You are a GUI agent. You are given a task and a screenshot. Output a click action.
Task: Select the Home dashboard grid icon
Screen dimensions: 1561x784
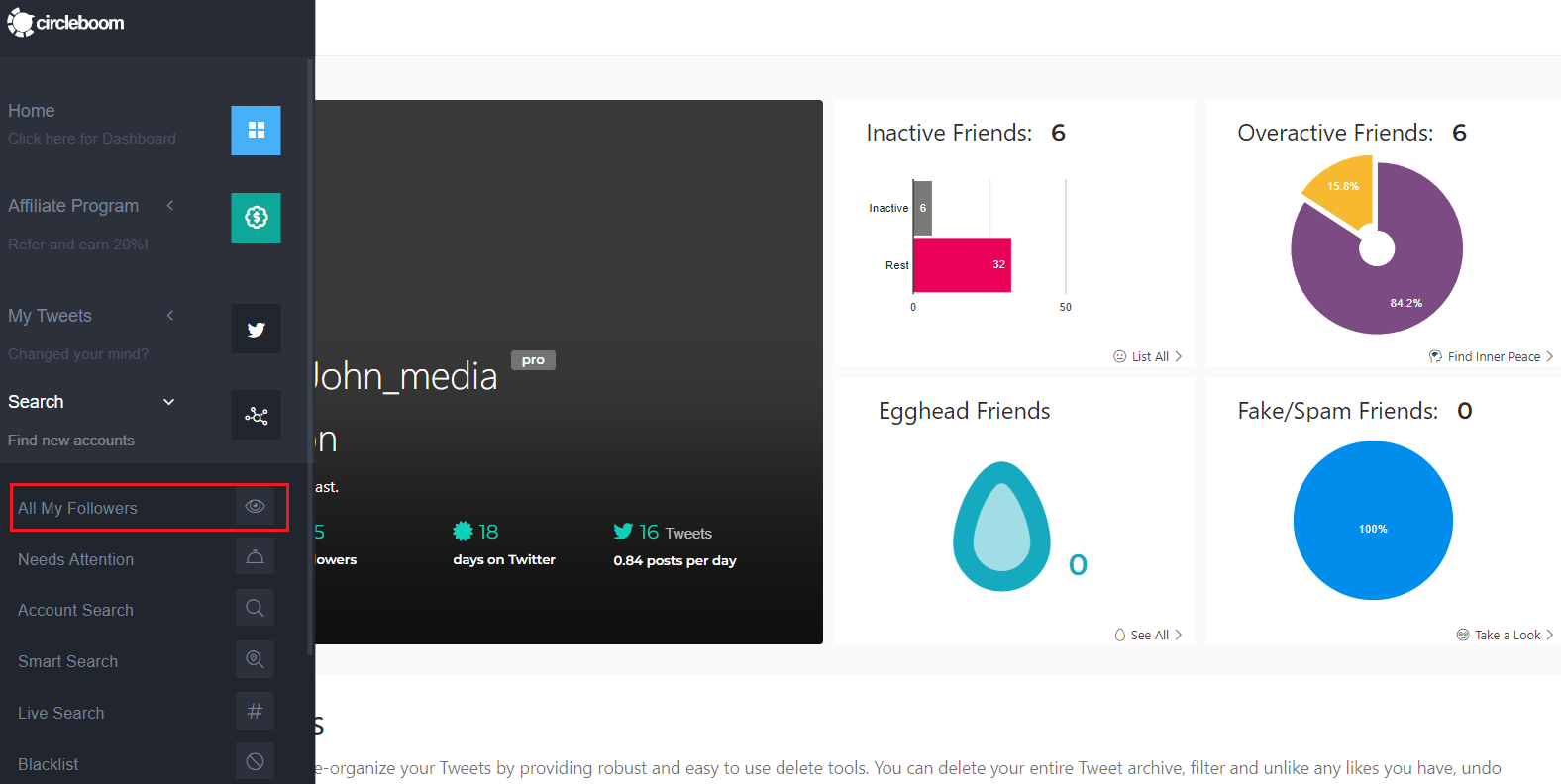point(256,130)
